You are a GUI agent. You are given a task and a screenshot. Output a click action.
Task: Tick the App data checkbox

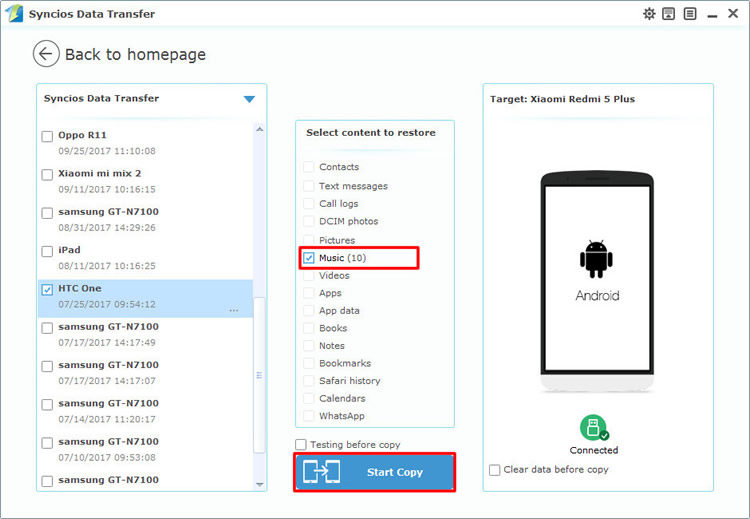click(x=309, y=311)
